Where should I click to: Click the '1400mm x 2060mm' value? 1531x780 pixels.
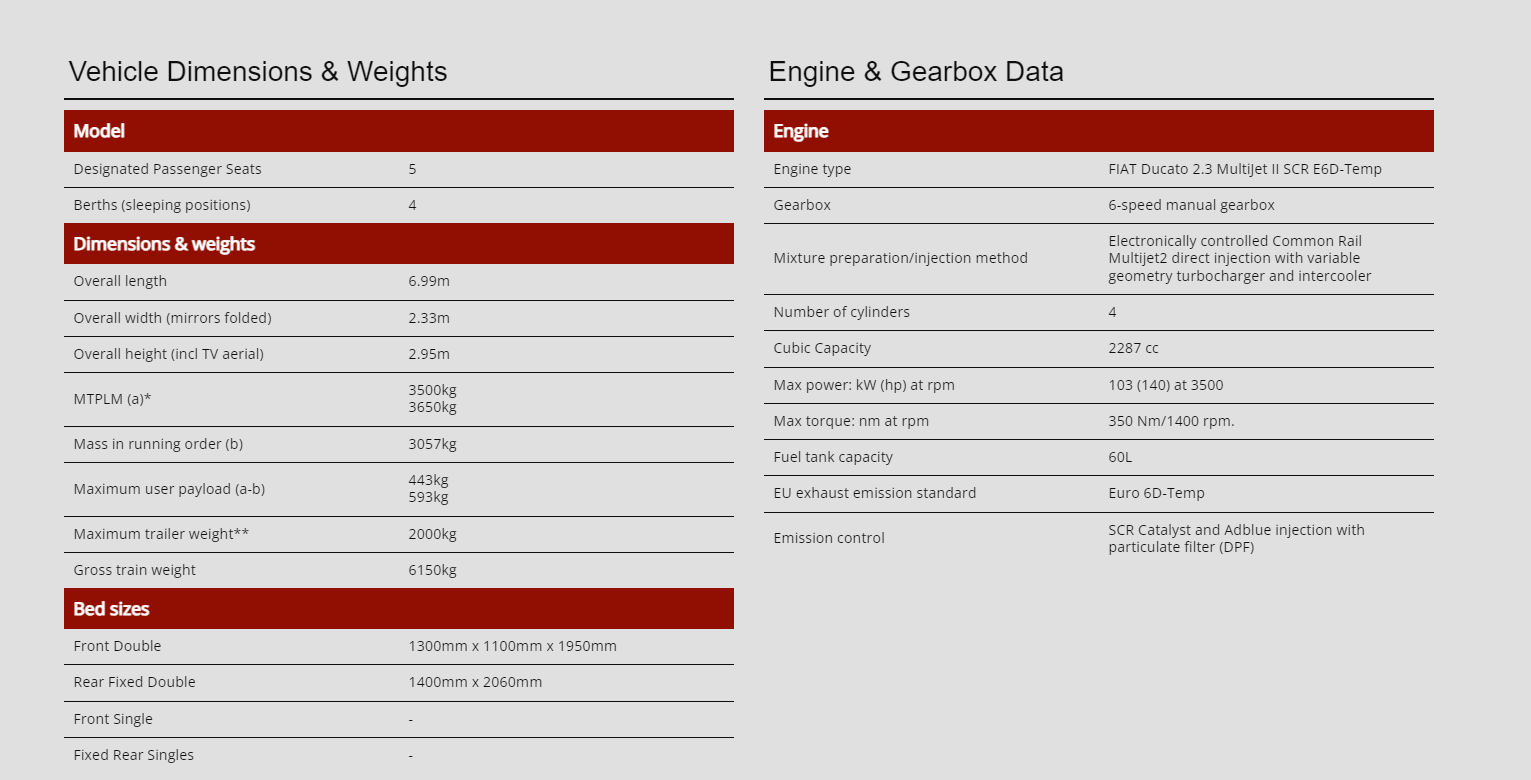pos(475,682)
